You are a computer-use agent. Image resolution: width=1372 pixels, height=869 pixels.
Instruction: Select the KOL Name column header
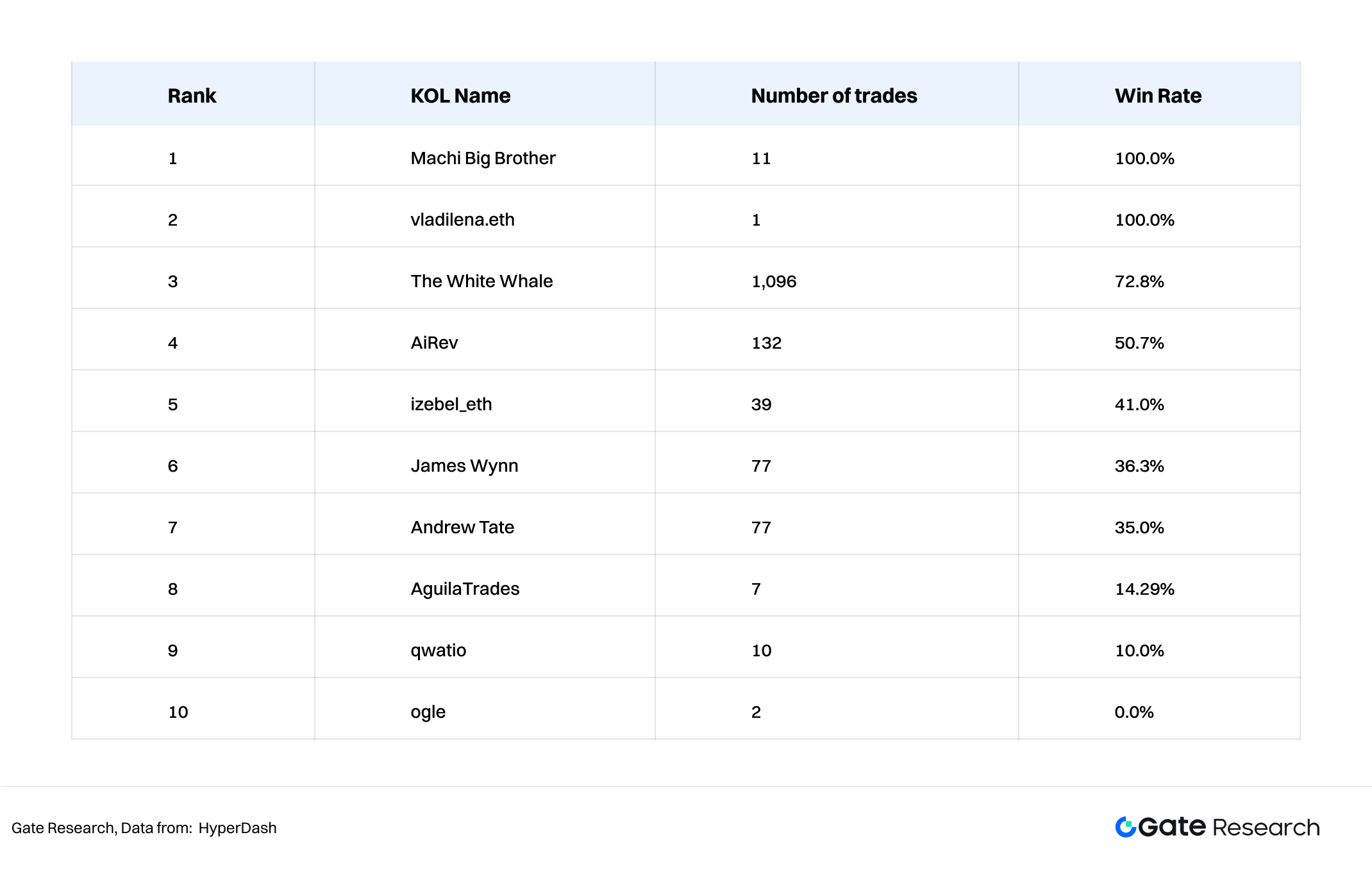pos(460,95)
